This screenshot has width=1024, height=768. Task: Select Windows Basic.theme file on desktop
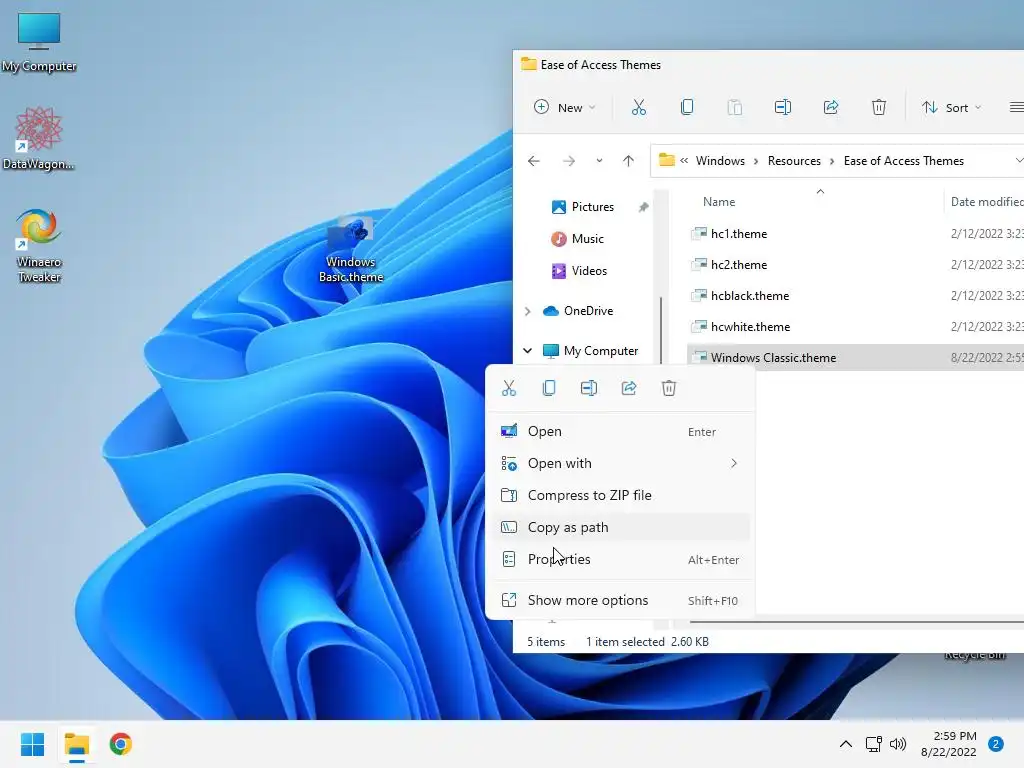pyautogui.click(x=351, y=251)
